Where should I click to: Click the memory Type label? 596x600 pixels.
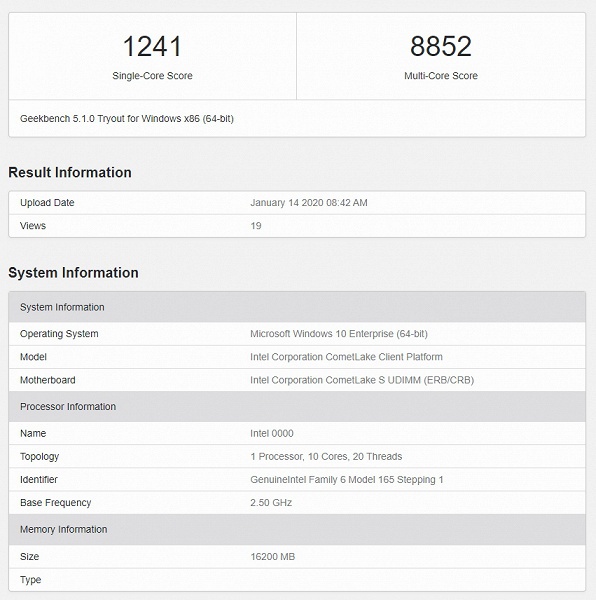tap(30, 580)
